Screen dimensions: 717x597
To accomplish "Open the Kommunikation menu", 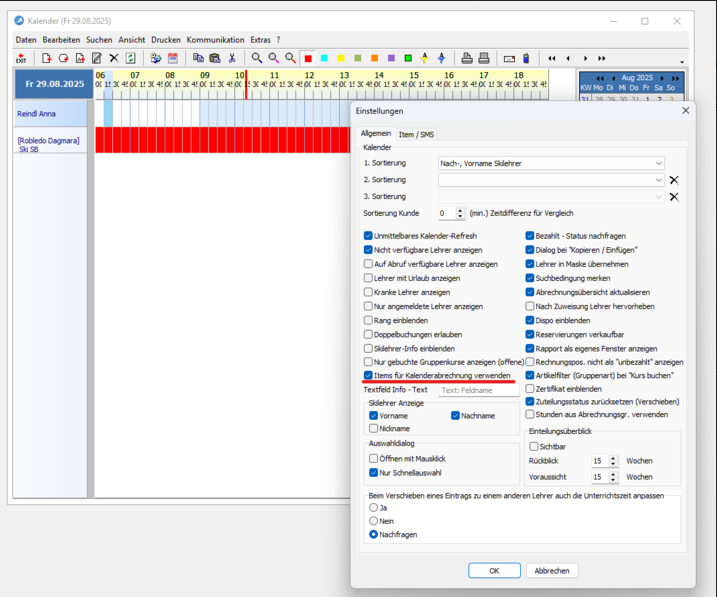I will click(215, 40).
